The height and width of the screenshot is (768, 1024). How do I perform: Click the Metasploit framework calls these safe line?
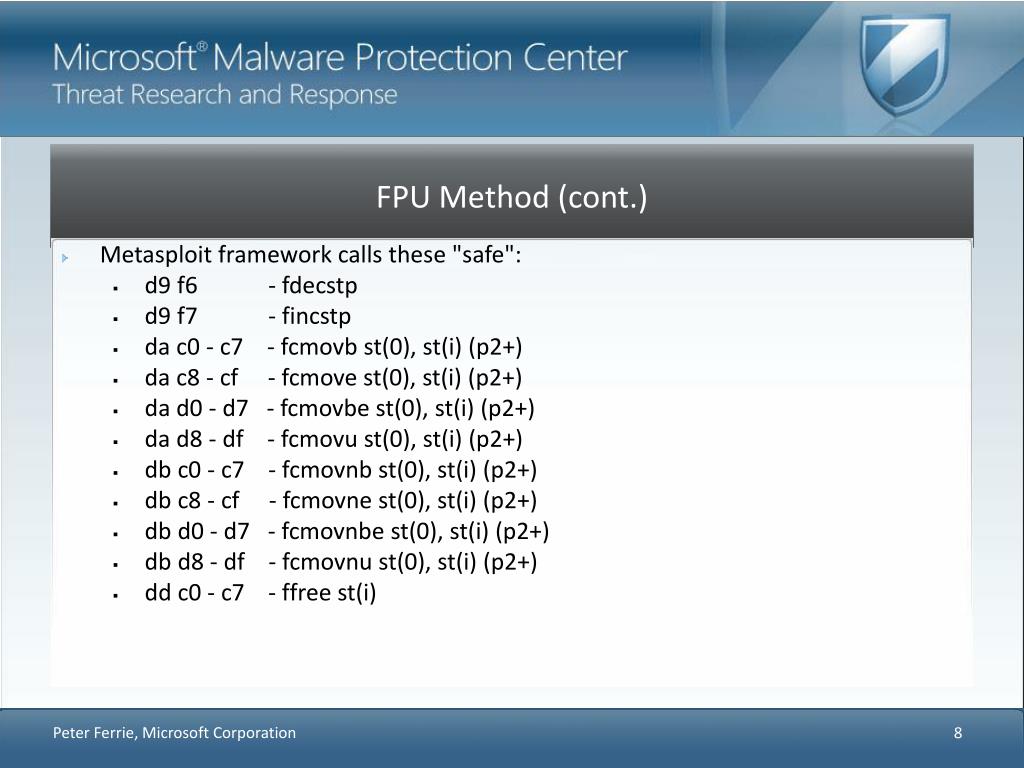point(311,254)
